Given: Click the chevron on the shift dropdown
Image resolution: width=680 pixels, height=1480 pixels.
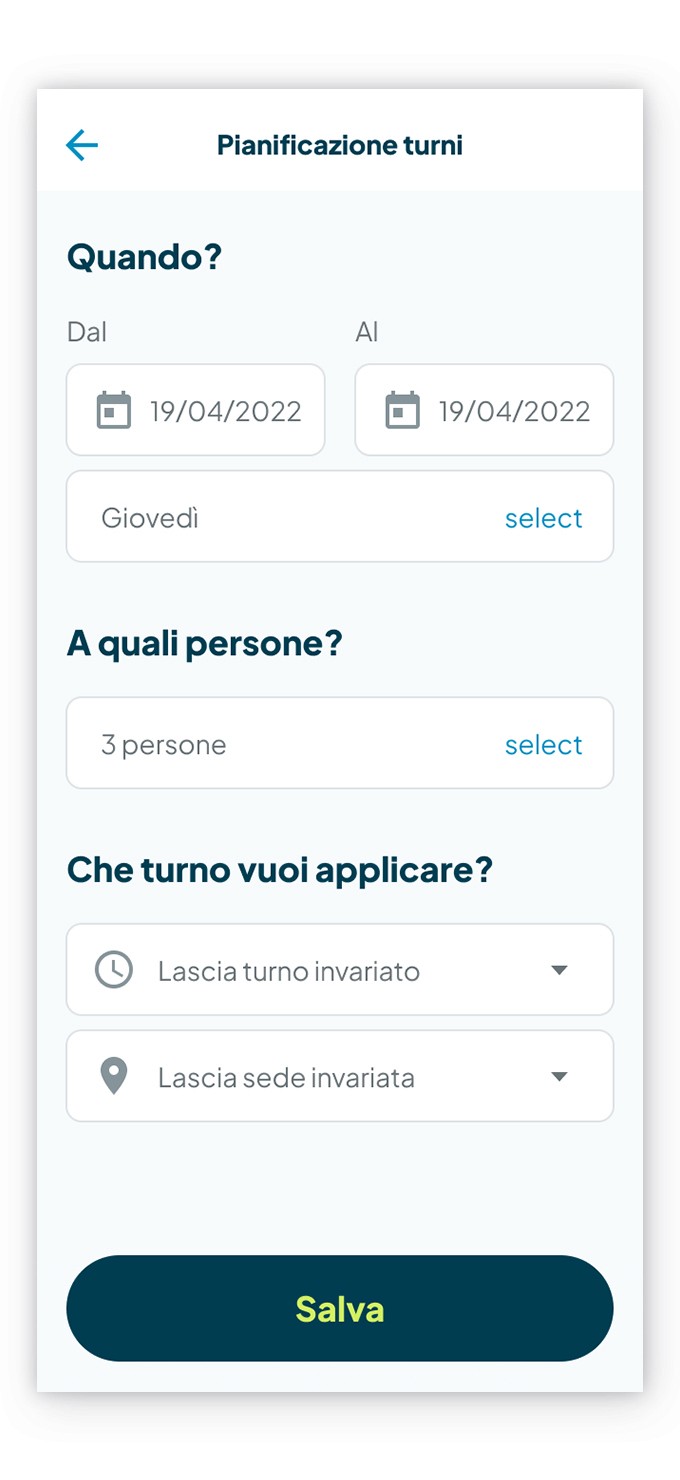Looking at the screenshot, I should [560, 969].
